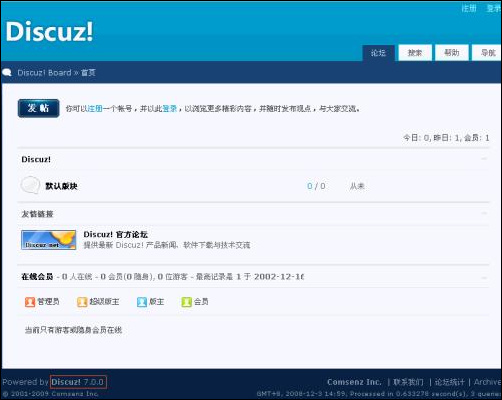Collapse the 在线会员 section
This screenshot has width=502, height=400.
pyautogui.click(x=484, y=277)
